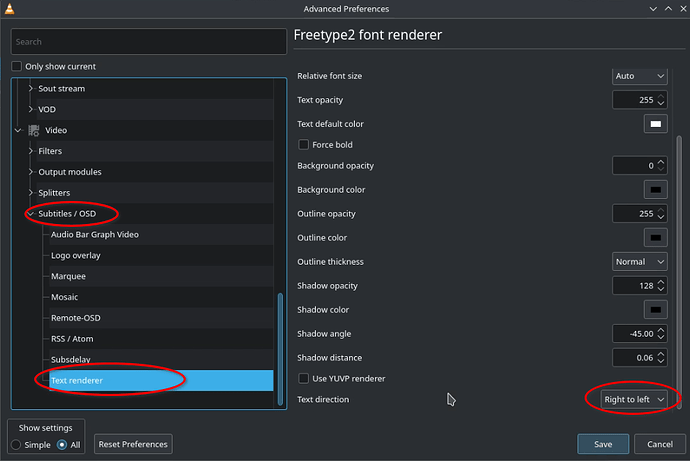Select the Simple settings radio button
The width and height of the screenshot is (690, 461).
click(x=16, y=445)
